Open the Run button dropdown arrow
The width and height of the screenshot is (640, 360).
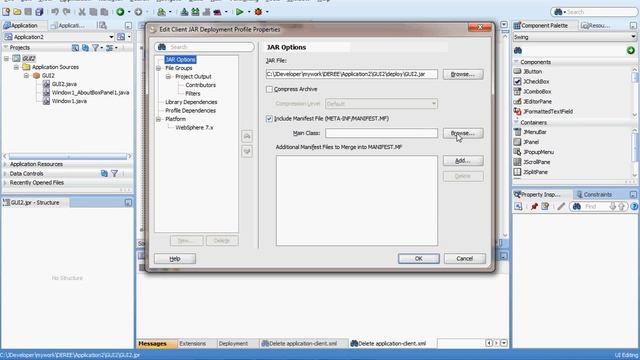point(249,12)
